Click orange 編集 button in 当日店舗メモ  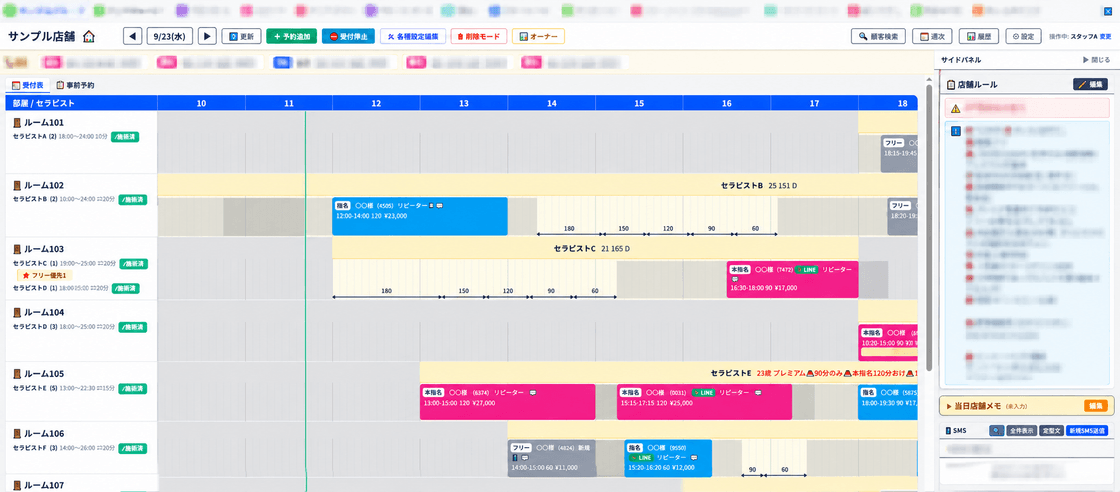point(1096,406)
